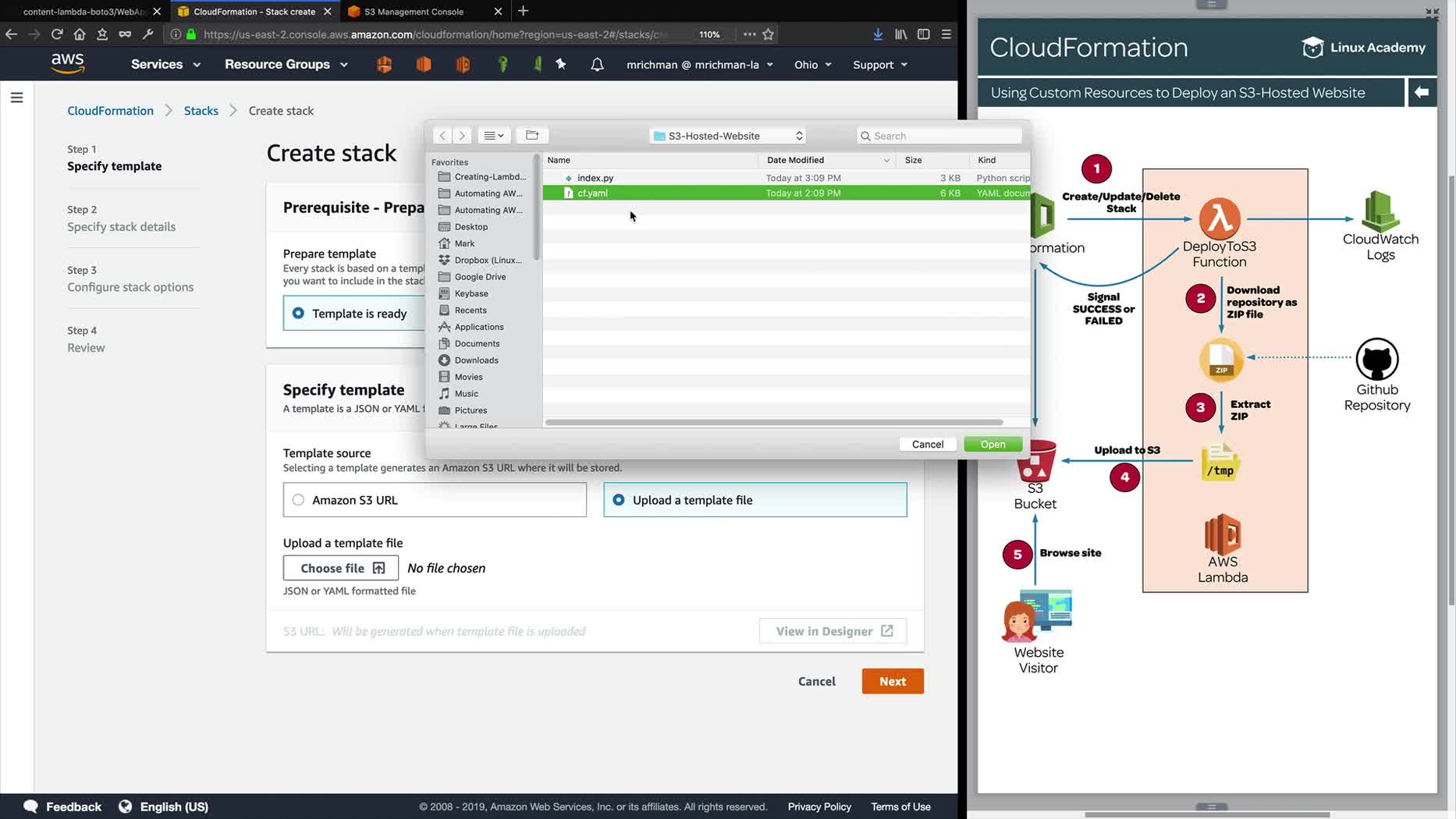
Task: Expand the Resource Groups dropdown
Action: 286,65
